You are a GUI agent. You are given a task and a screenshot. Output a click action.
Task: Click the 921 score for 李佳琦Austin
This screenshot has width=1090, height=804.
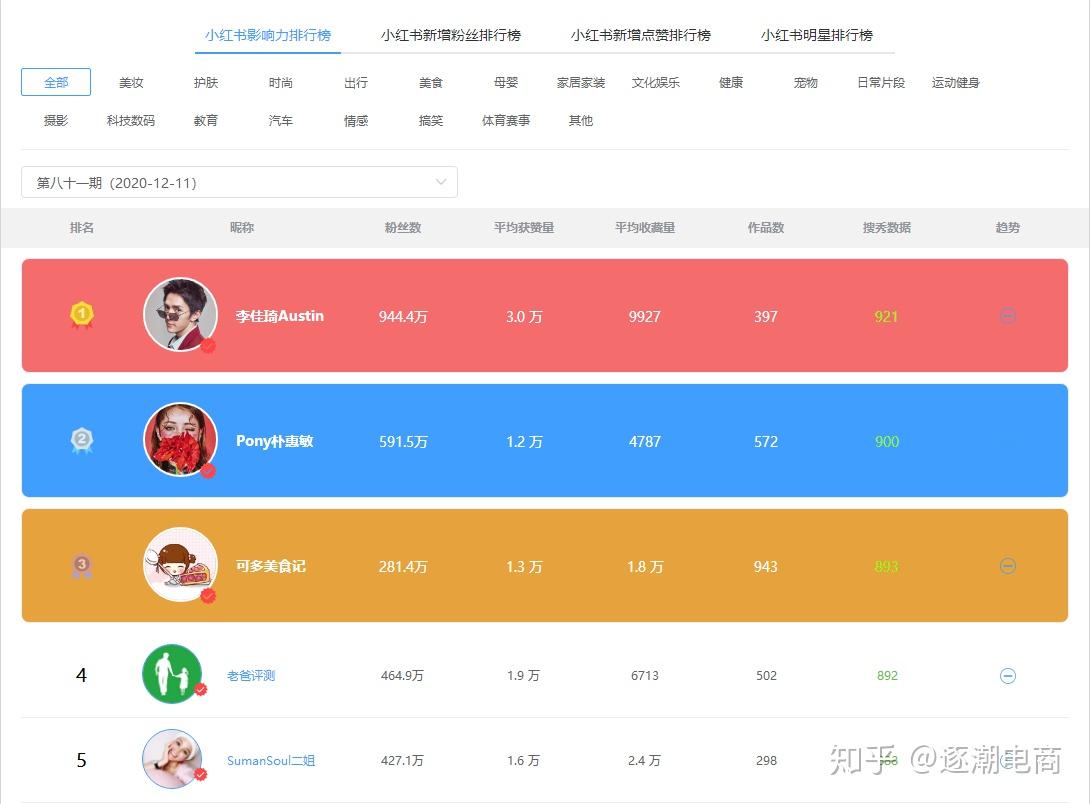click(x=886, y=317)
